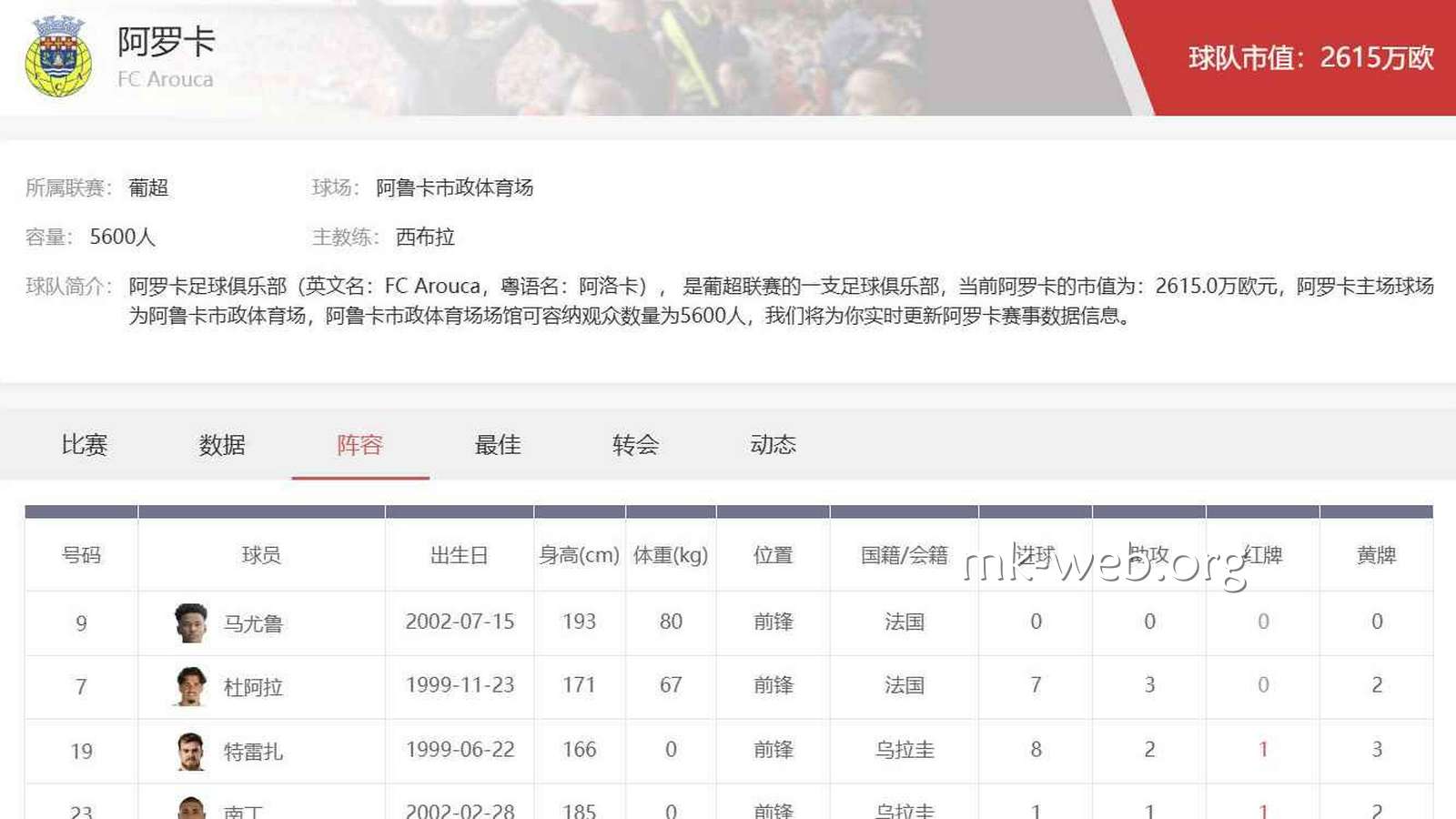
Task: Click the team title 阿罗卡
Action: tap(167, 42)
